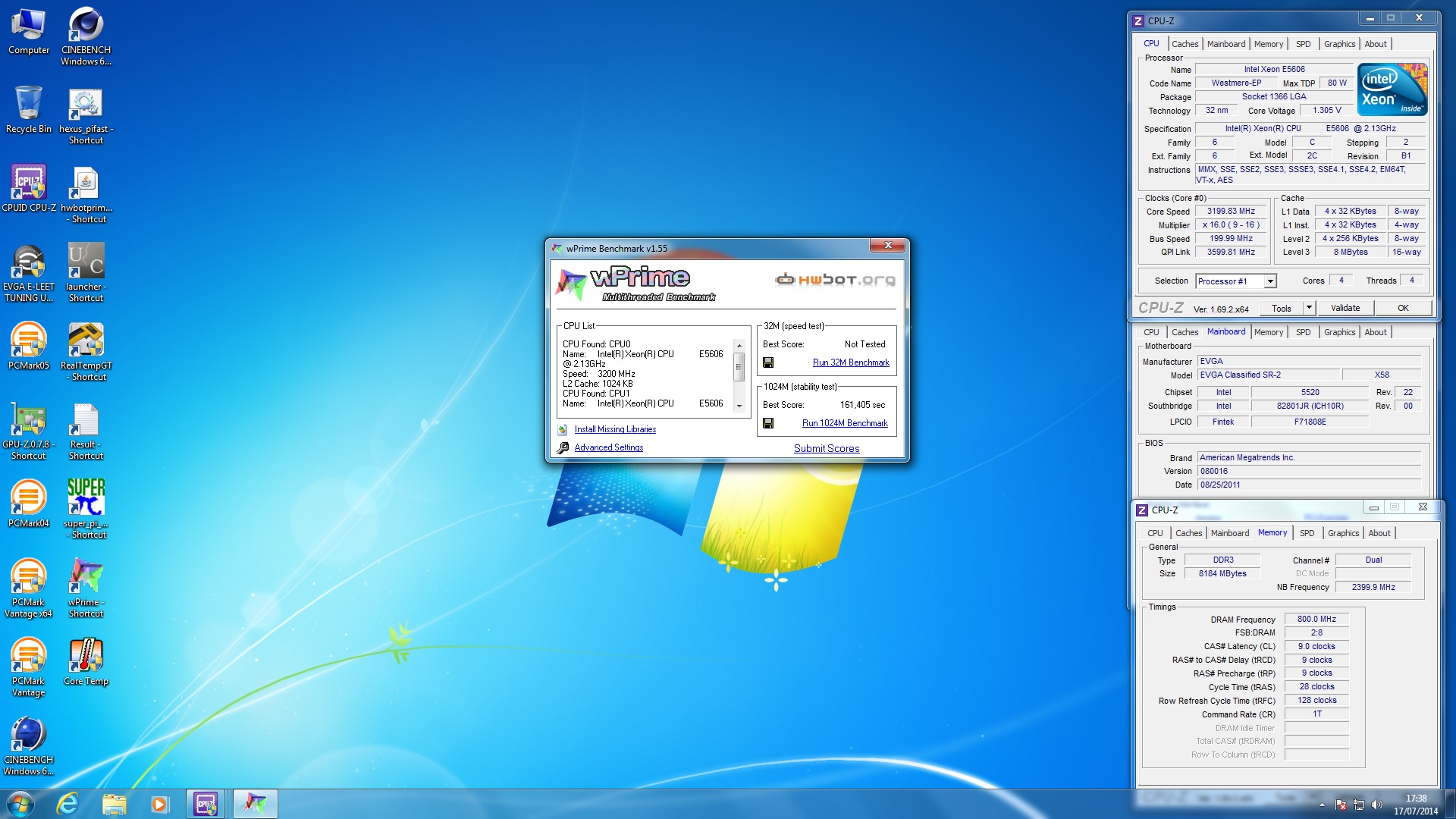Click the OK button in CPU-Z
This screenshot has height=819, width=1456.
point(1403,308)
